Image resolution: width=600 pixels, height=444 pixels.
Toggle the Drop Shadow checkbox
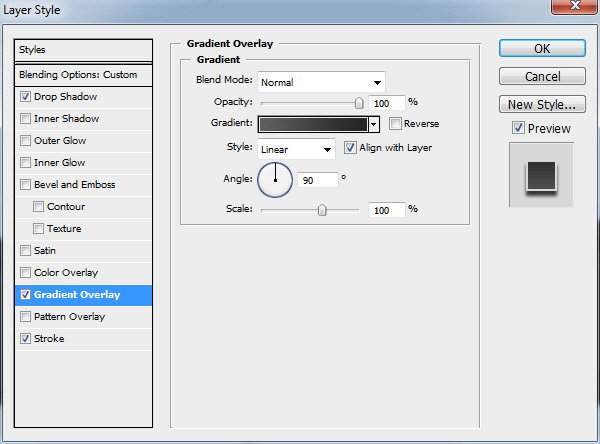click(25, 96)
